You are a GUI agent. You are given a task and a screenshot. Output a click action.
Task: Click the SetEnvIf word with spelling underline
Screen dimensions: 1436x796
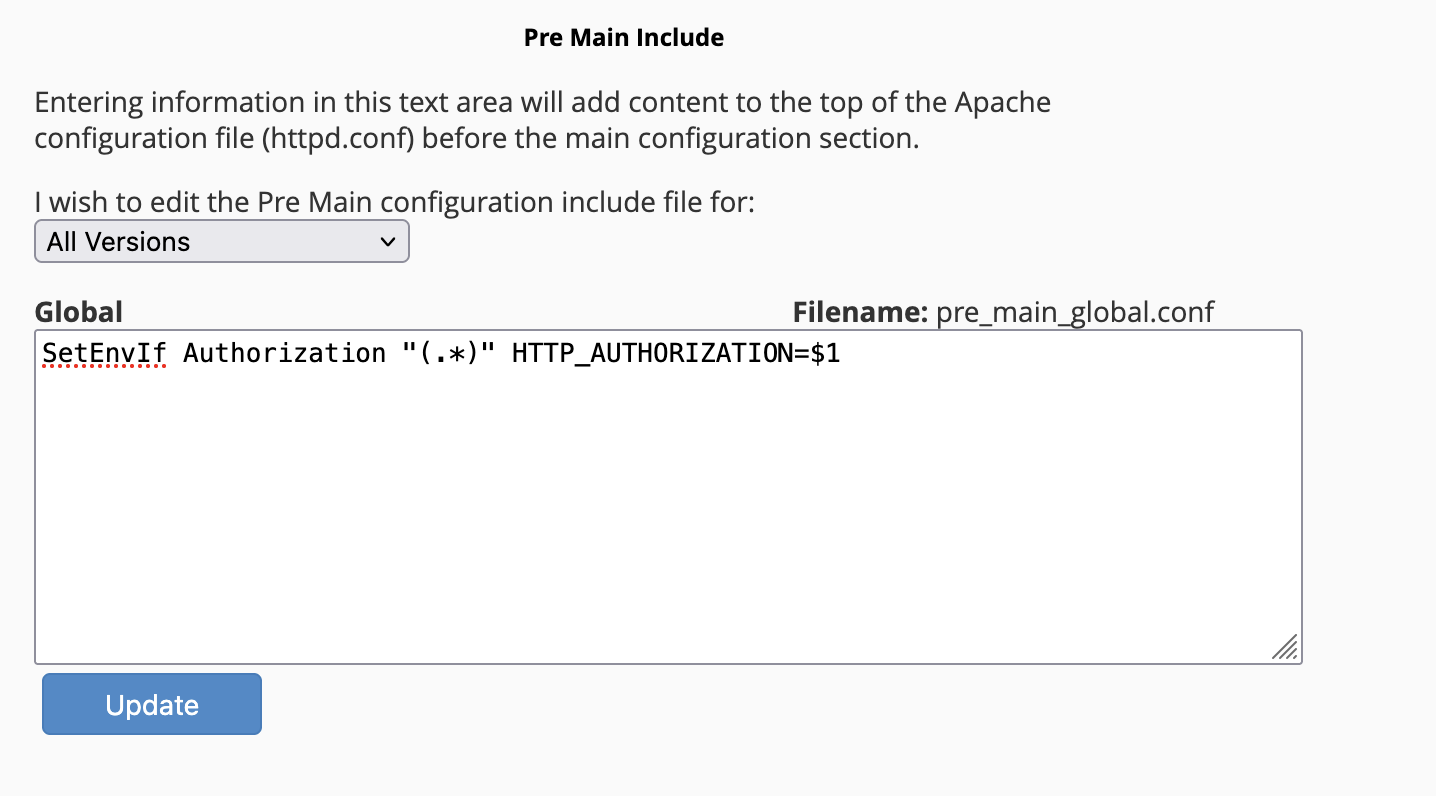[104, 353]
